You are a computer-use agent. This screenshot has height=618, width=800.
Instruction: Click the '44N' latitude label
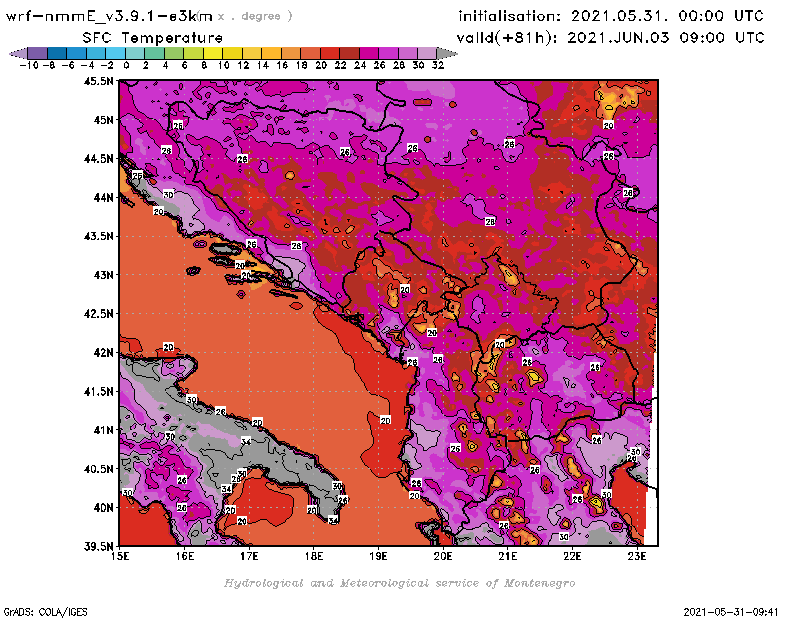104,197
